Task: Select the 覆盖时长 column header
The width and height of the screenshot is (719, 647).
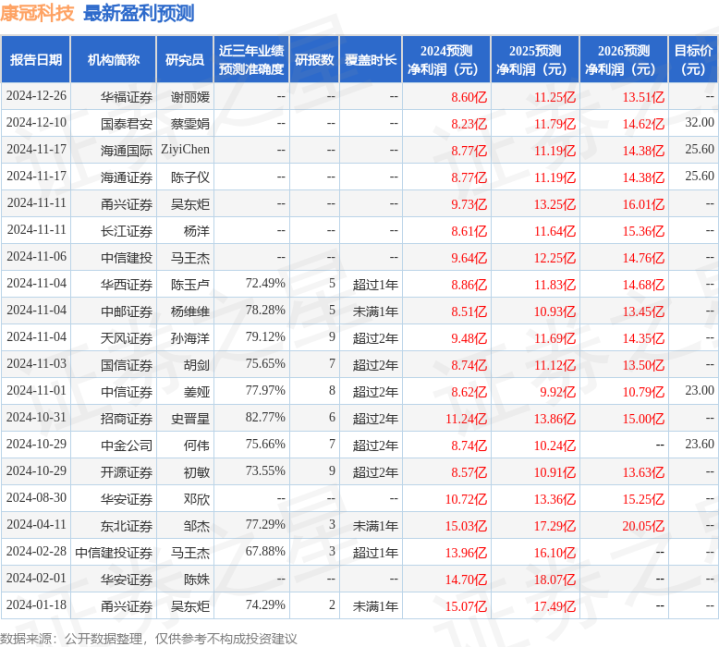Action: (x=371, y=60)
